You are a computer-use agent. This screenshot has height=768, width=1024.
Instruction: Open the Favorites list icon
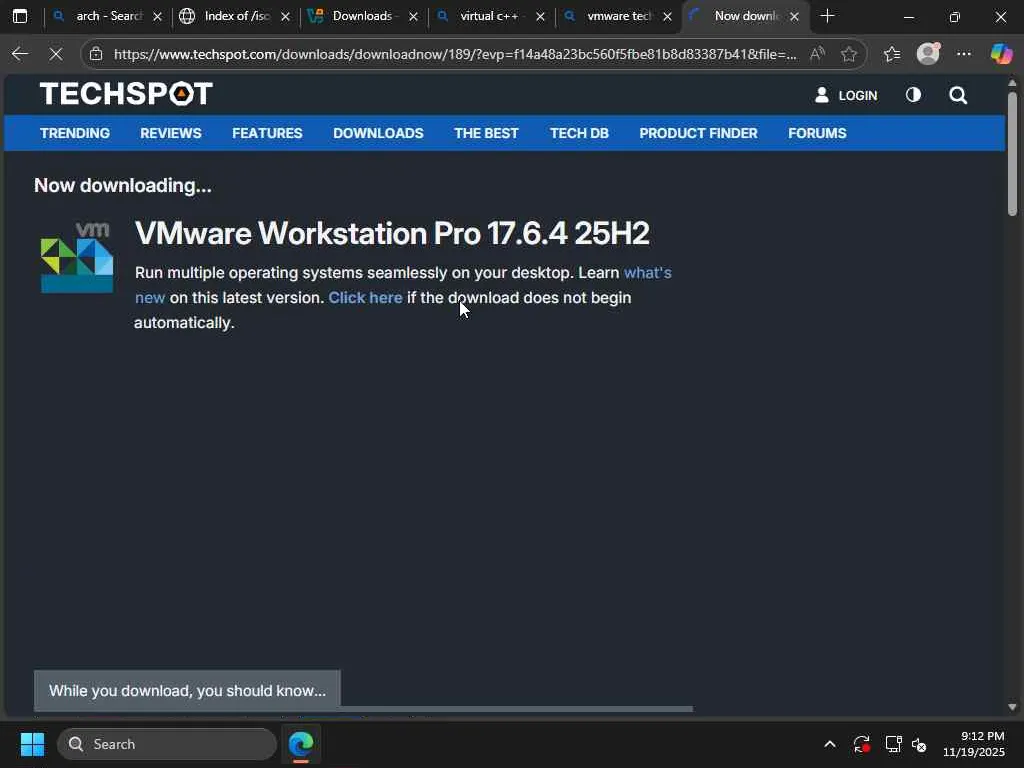point(892,54)
